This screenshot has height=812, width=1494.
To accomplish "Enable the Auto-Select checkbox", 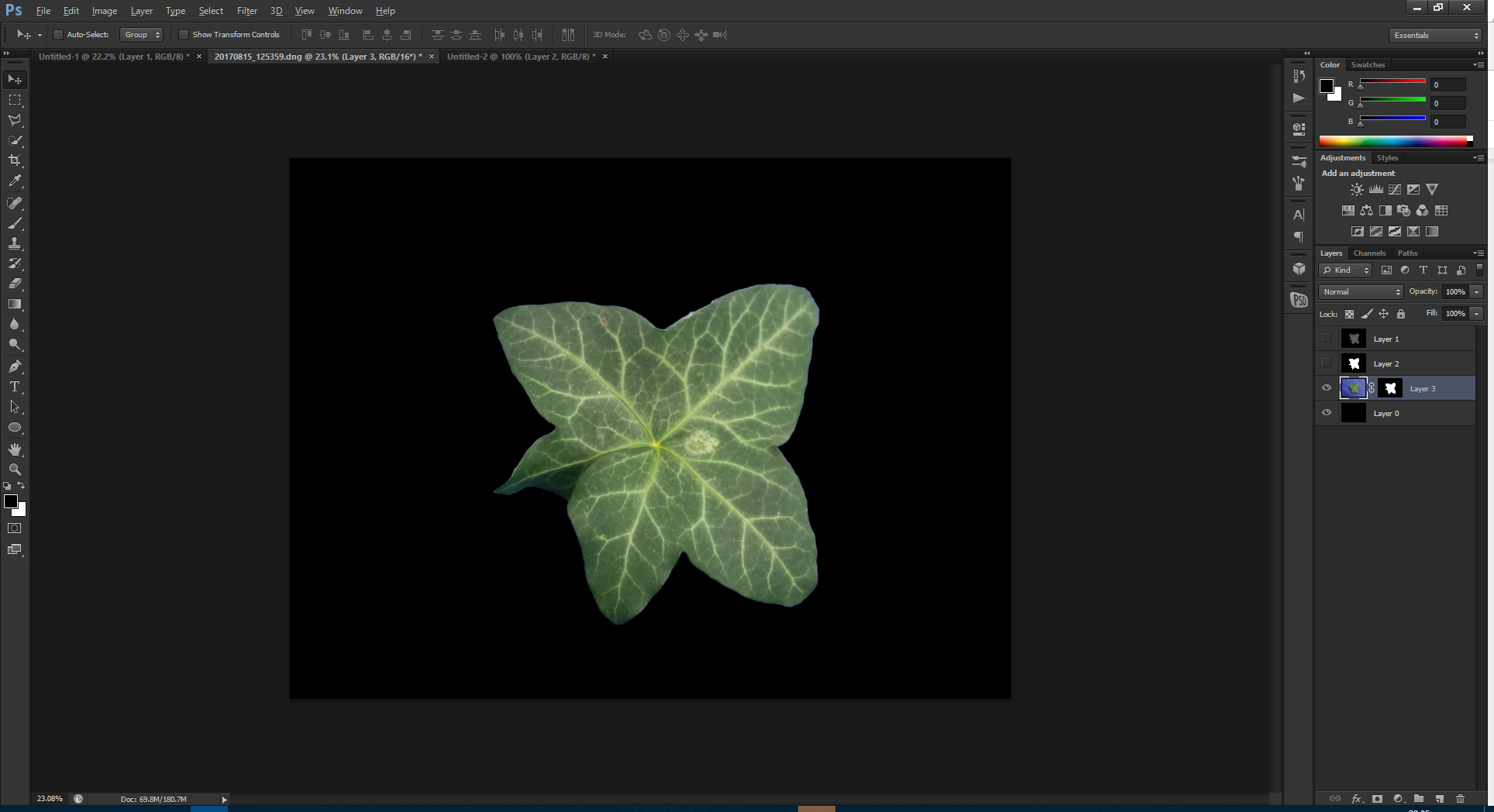I will (x=57, y=35).
